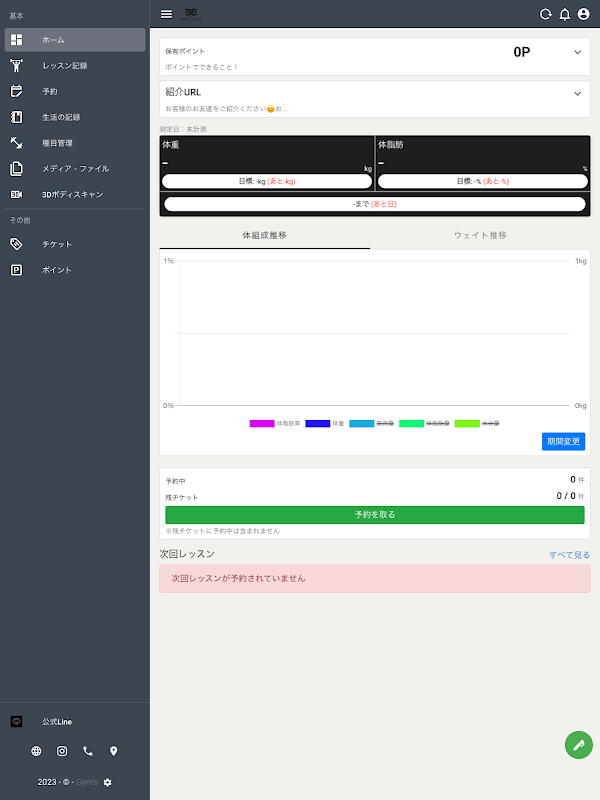The image size is (600, 800).
Task: Click the 次回レッスンが予約されていません alert
Action: point(375,579)
